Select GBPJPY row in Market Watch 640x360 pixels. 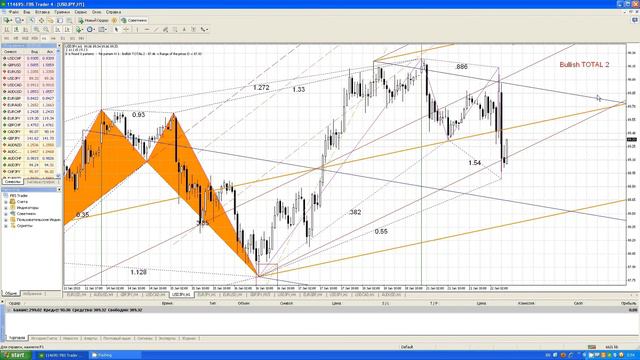pos(28,138)
